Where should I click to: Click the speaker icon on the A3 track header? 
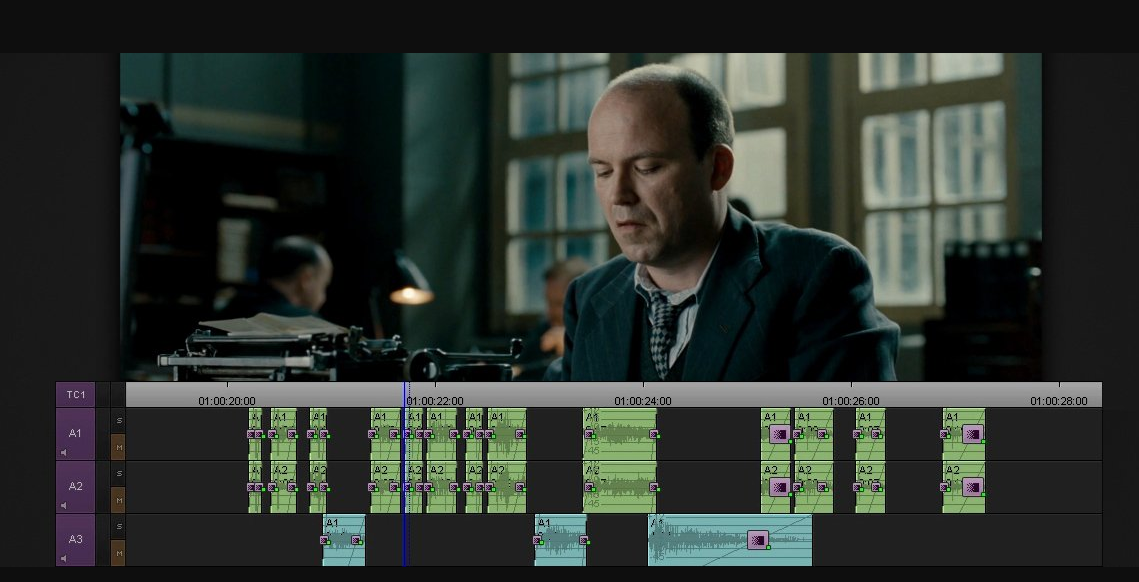(65, 559)
